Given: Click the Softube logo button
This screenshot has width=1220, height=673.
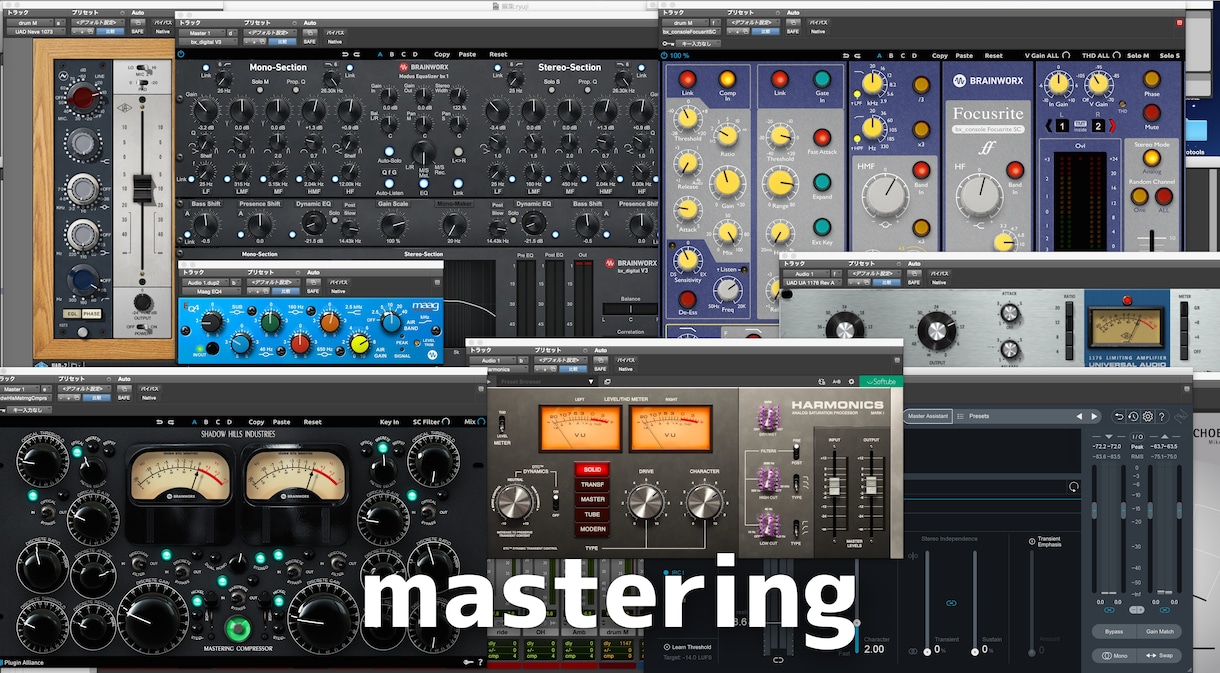Looking at the screenshot, I should point(881,381).
